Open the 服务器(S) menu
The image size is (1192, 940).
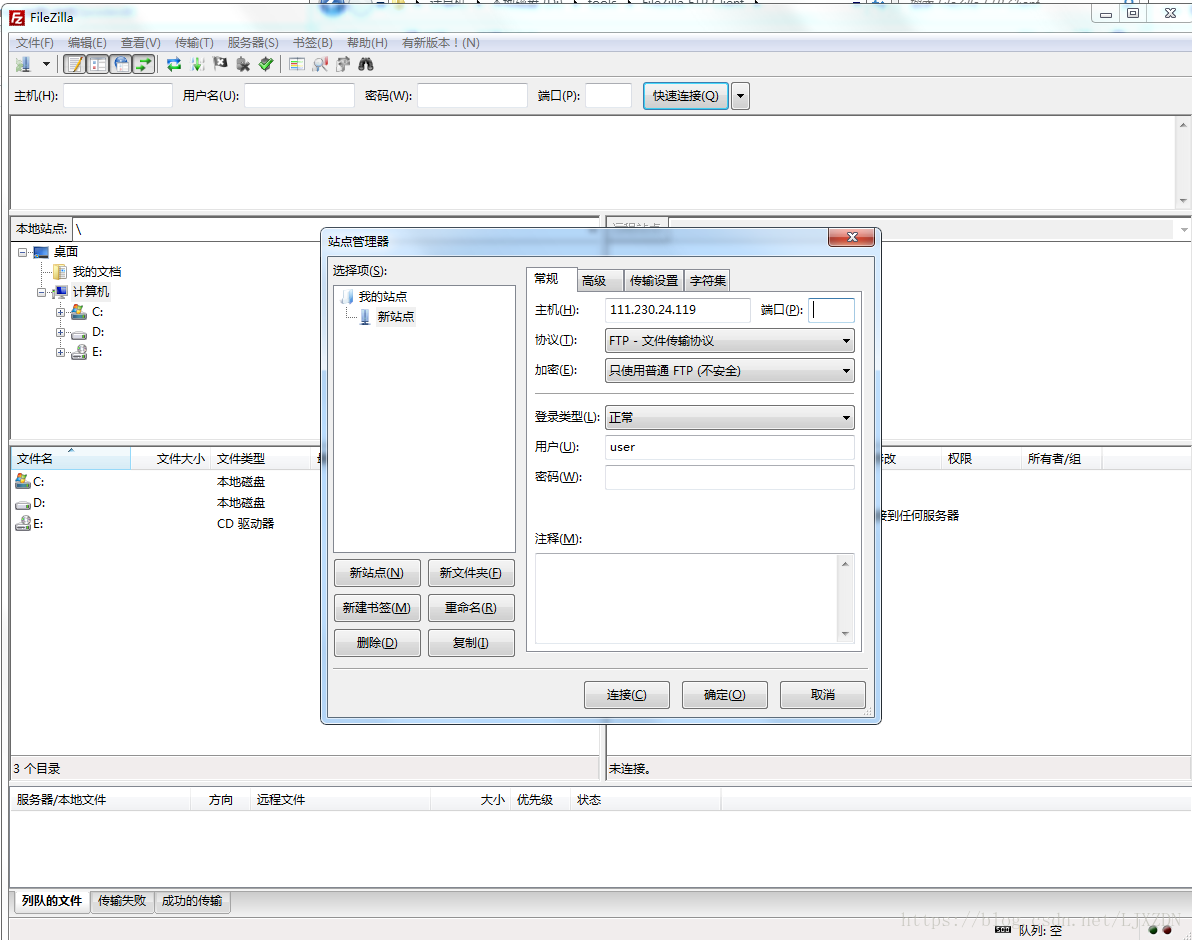coord(253,43)
